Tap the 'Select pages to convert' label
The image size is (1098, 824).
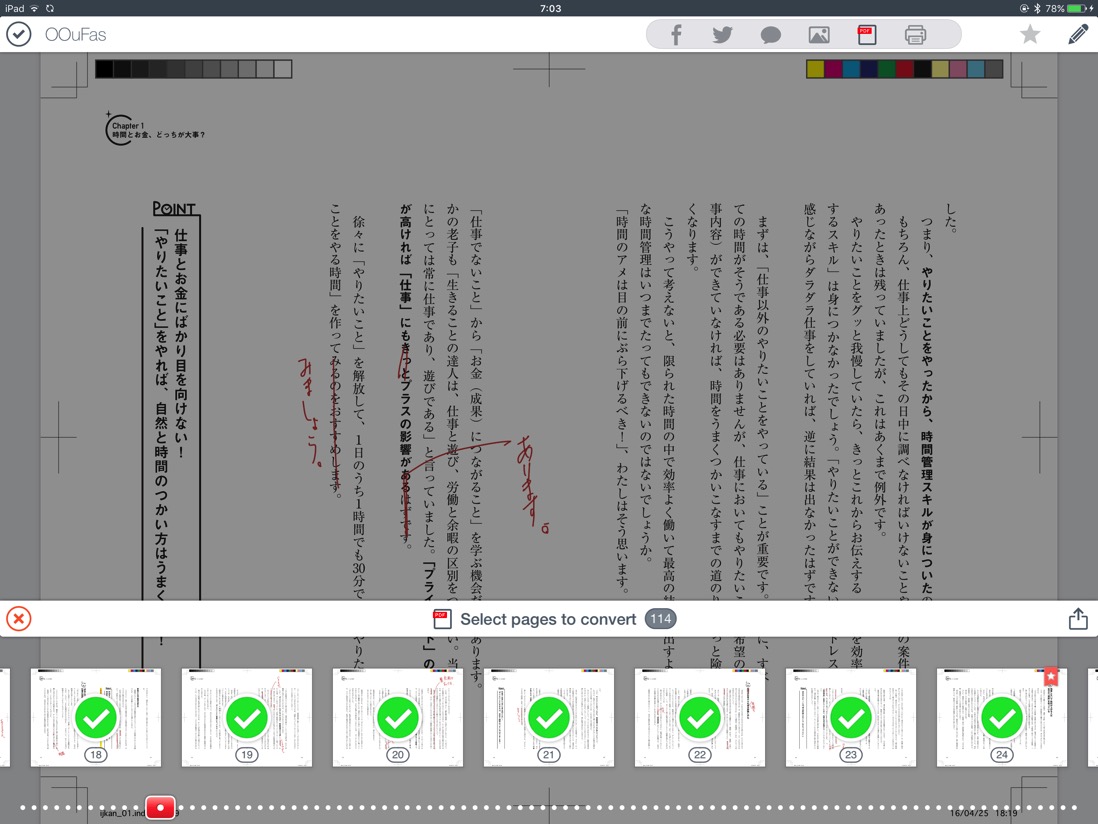(548, 619)
